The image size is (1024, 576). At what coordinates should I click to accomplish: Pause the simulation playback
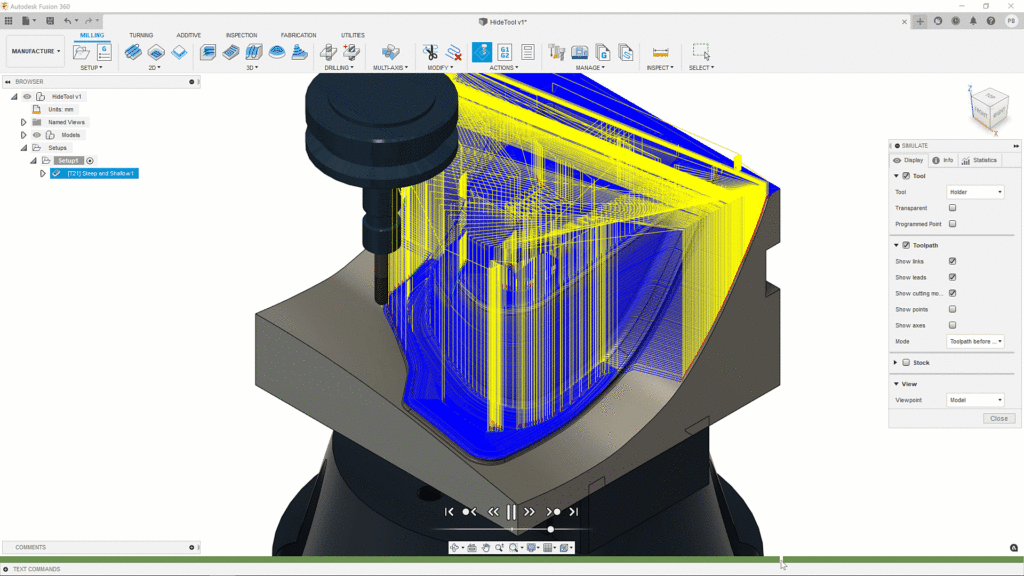(511, 512)
